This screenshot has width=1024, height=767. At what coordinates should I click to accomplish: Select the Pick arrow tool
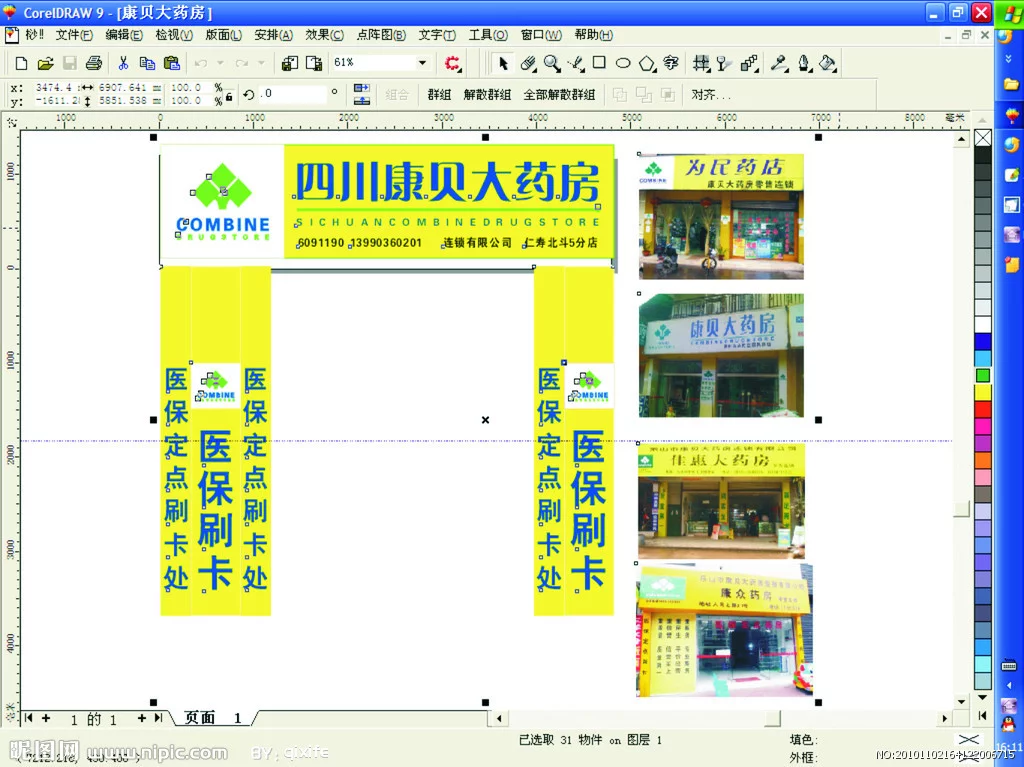coord(503,63)
